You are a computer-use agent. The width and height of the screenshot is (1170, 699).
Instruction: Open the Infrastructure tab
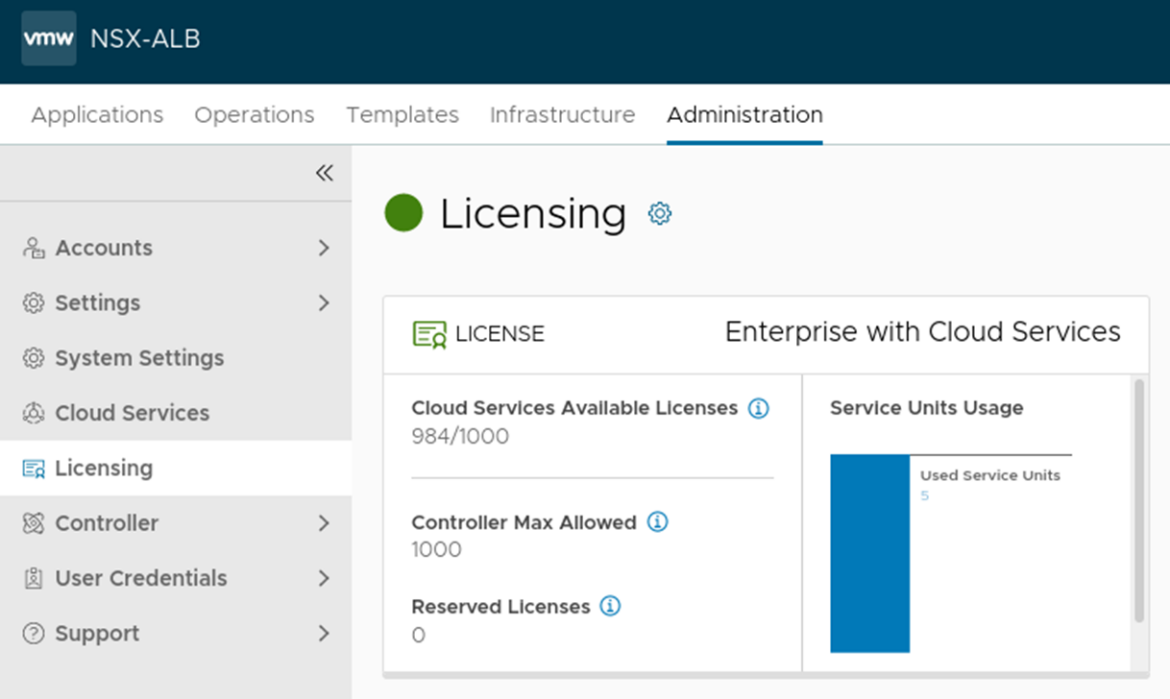tap(562, 115)
